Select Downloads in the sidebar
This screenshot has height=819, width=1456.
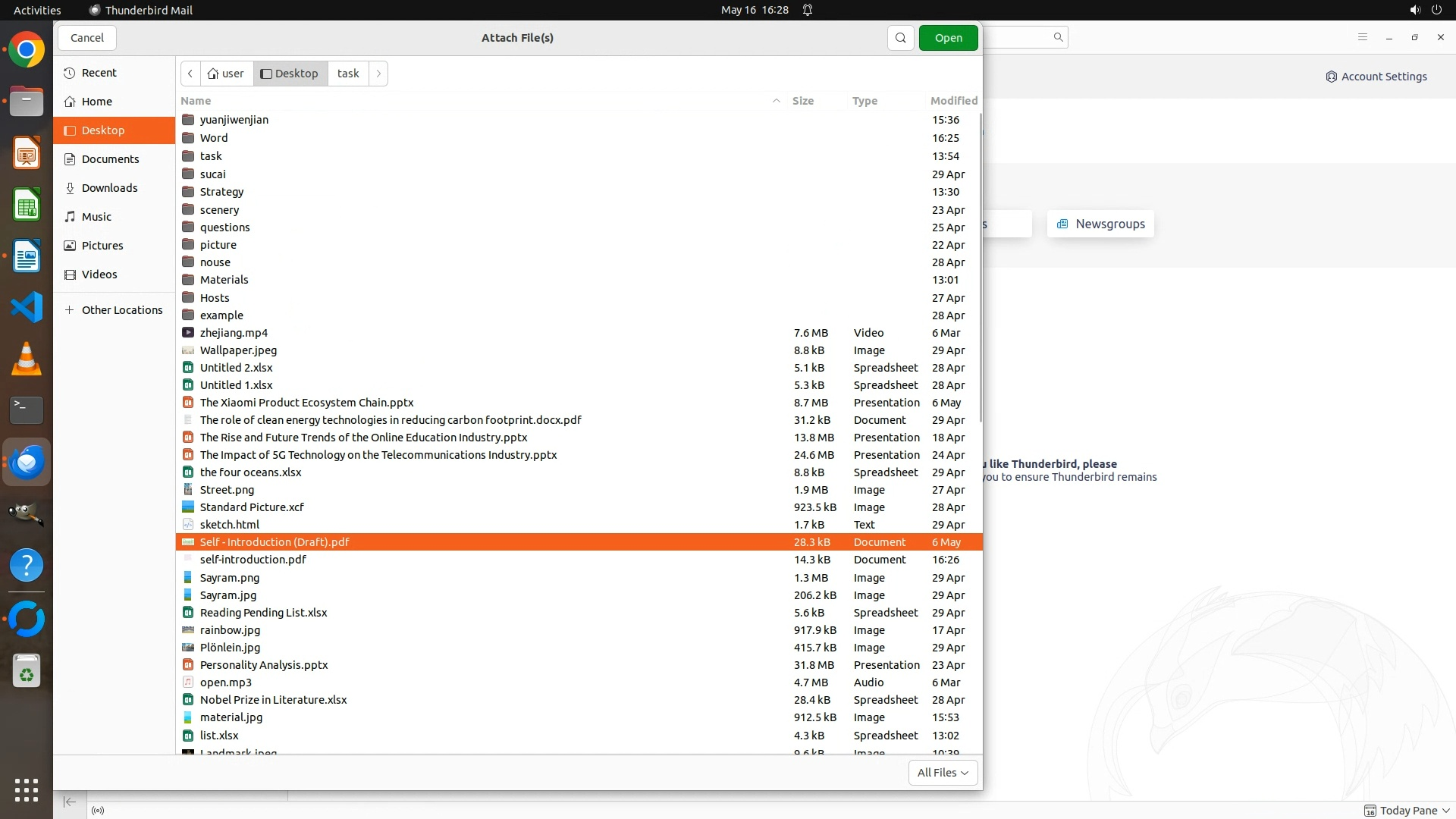[109, 188]
